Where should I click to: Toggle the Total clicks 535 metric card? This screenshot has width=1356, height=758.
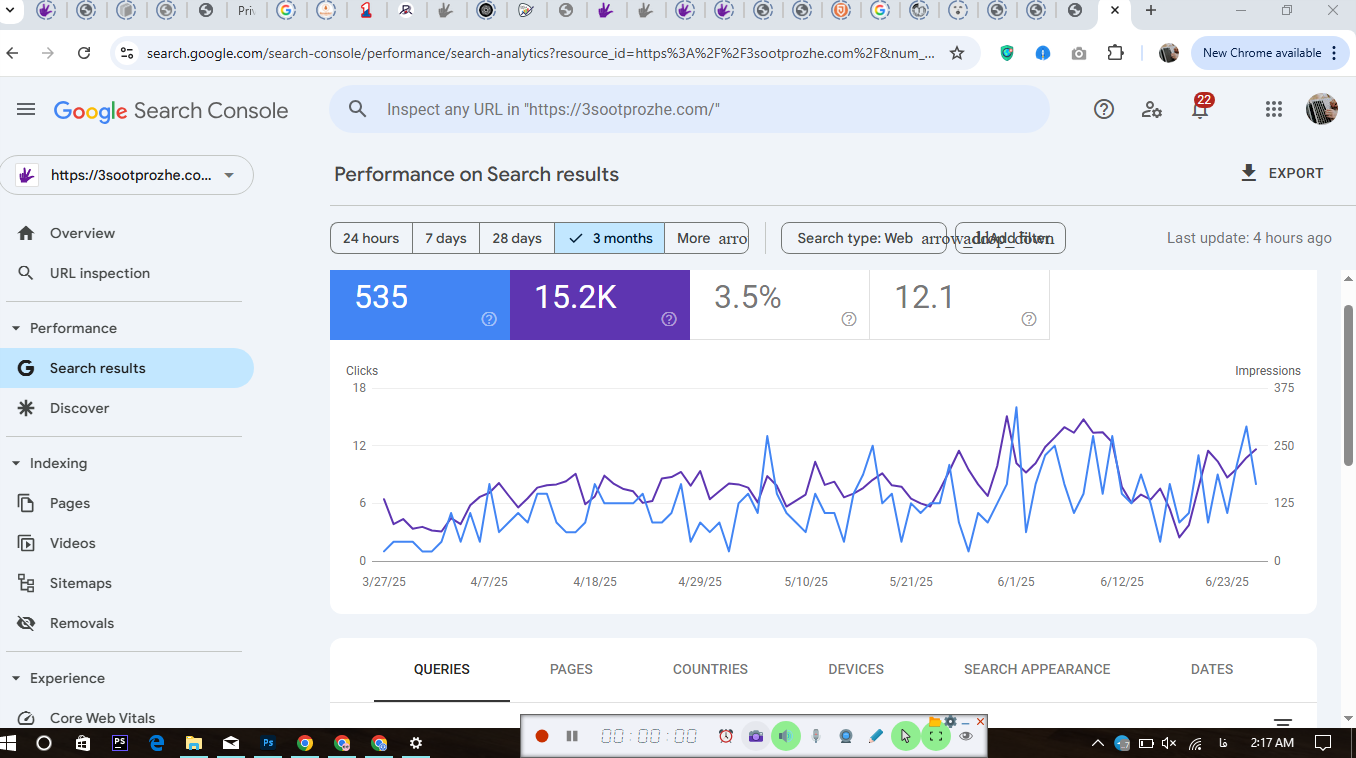click(420, 305)
